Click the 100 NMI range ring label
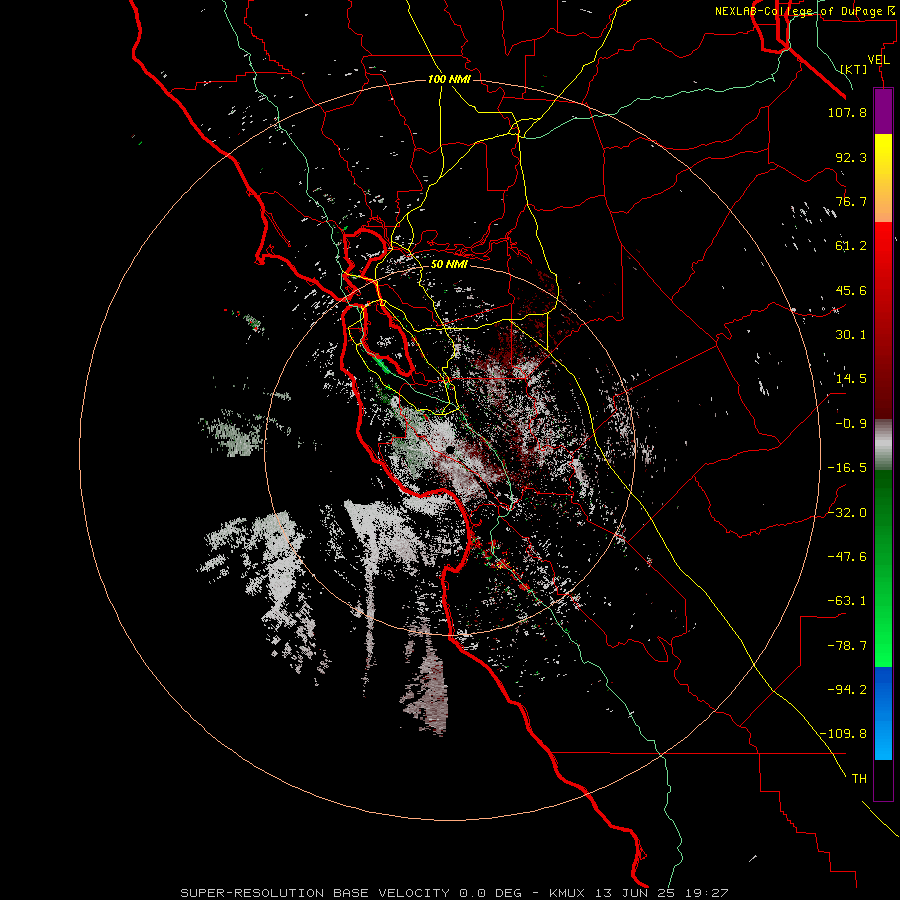 click(x=449, y=79)
